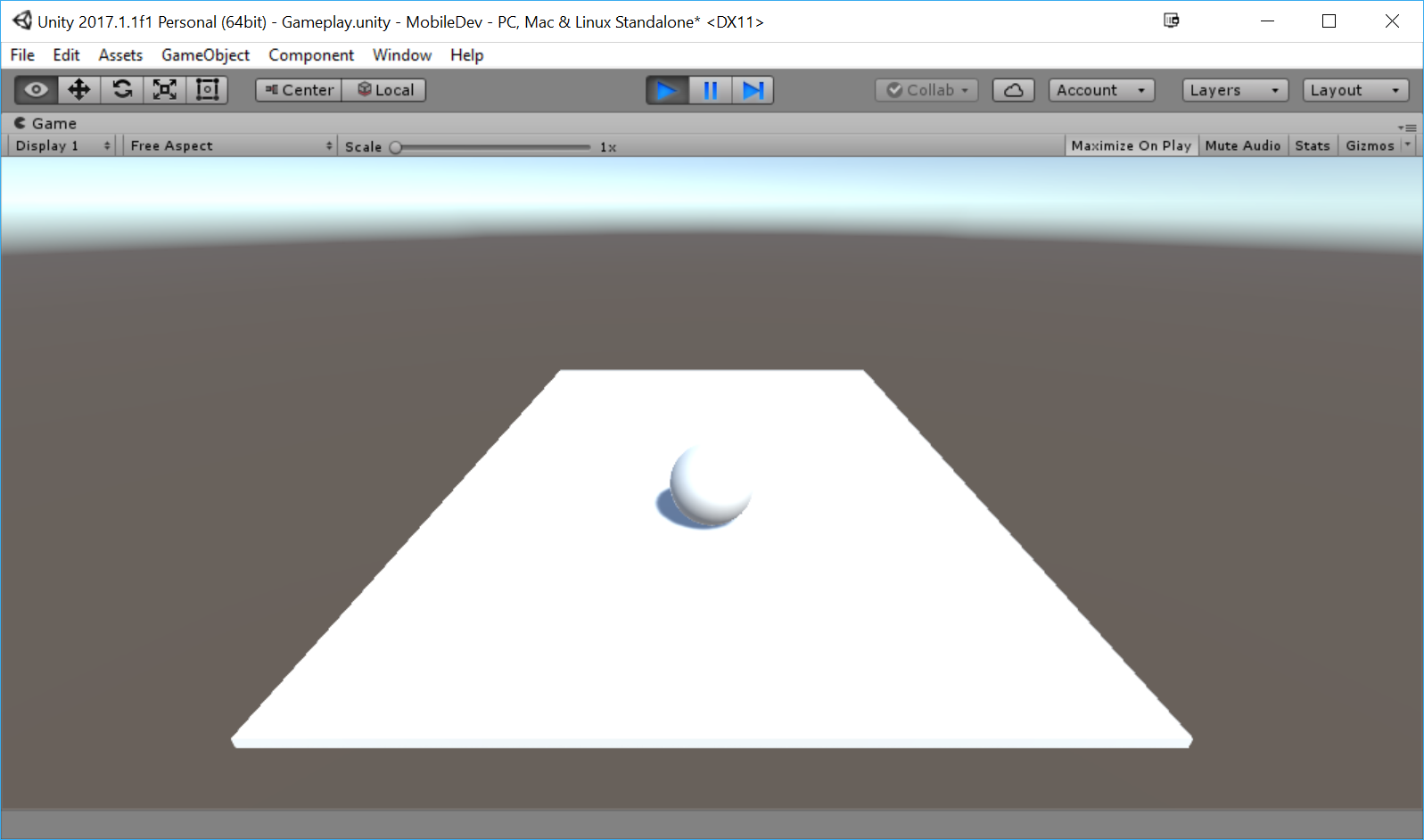Select the Move tool
Viewport: 1424px width, 840px height.
(79, 90)
